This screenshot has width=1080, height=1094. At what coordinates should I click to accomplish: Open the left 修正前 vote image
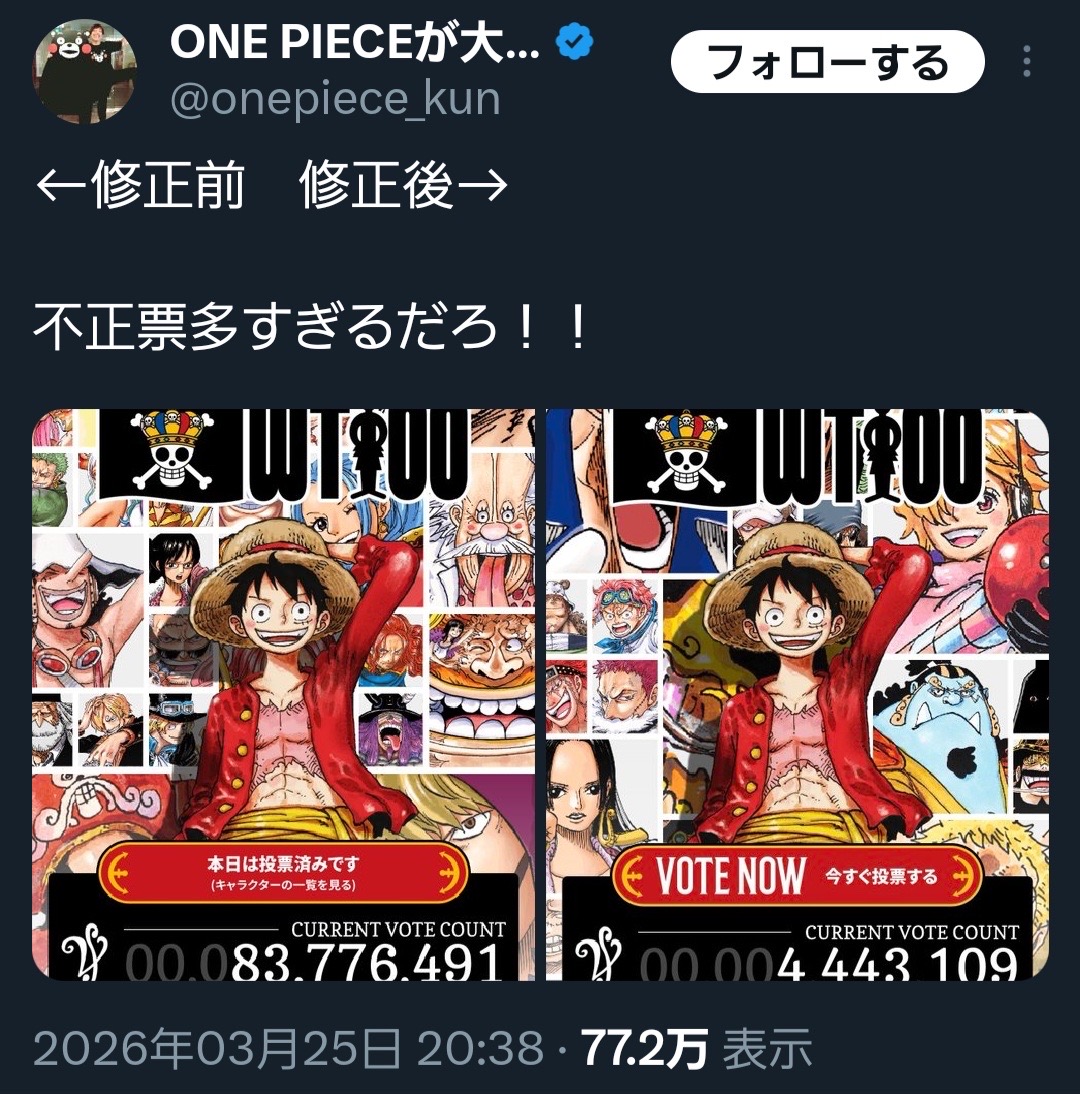tap(283, 694)
